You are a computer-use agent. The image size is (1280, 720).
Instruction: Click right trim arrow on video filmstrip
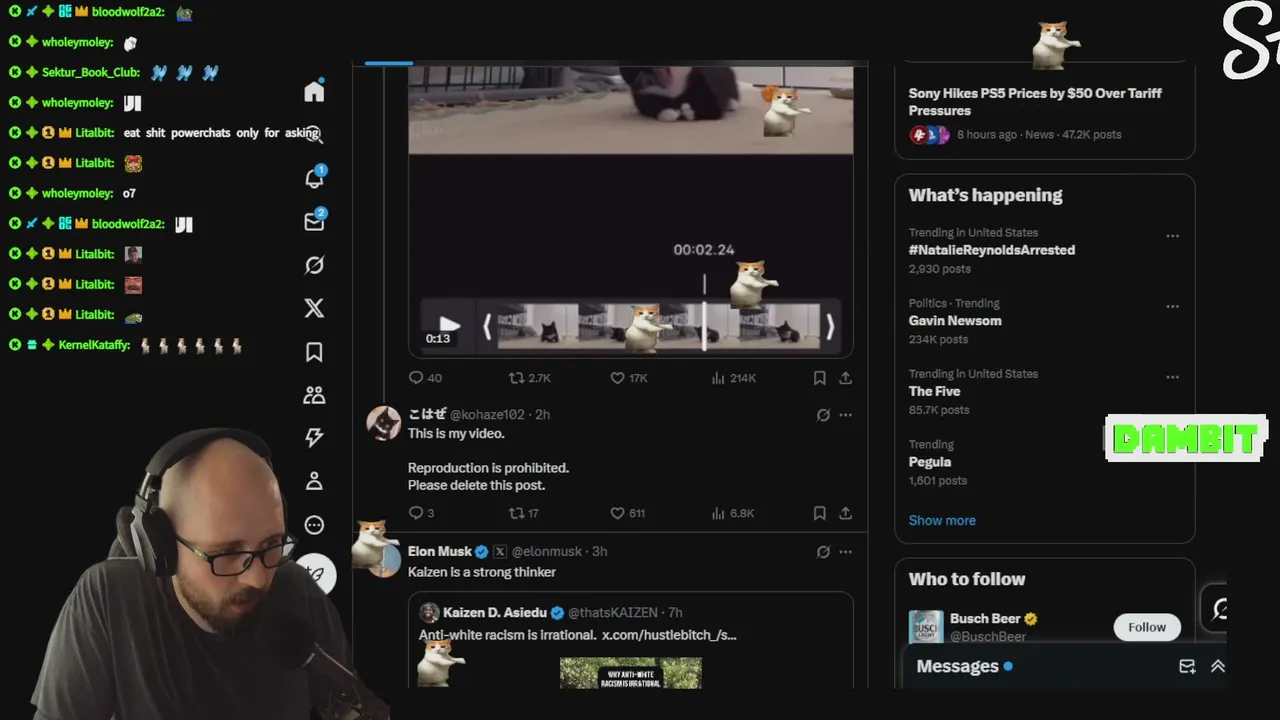[x=829, y=326]
